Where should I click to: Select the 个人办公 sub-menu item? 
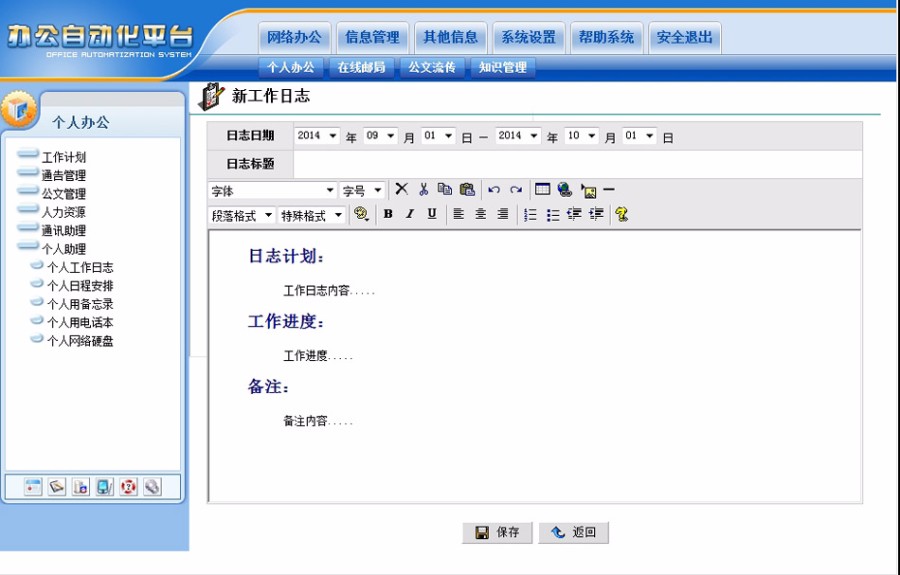[x=291, y=67]
